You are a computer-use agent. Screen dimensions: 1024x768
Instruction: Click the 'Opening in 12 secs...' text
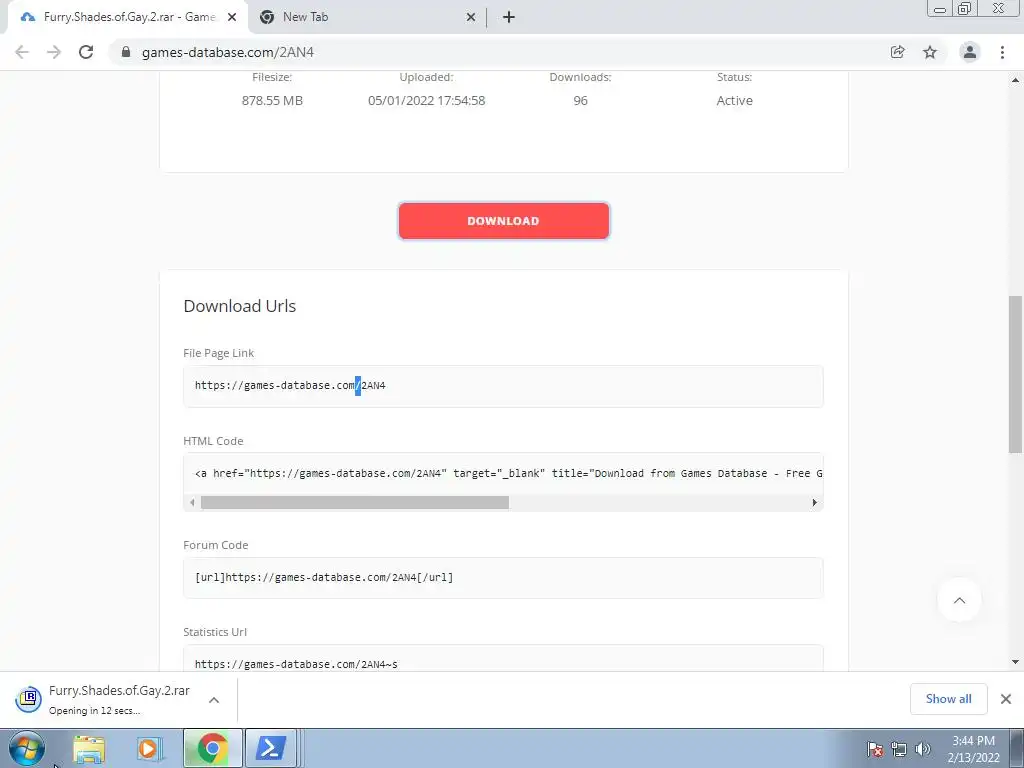(95, 711)
